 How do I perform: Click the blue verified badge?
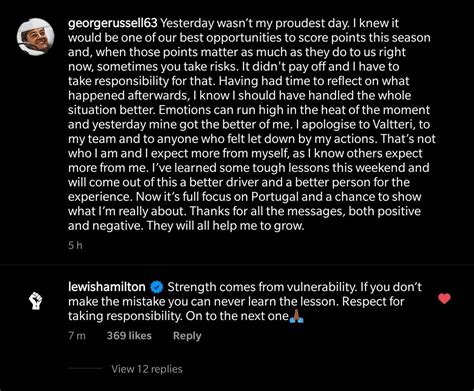click(x=157, y=287)
